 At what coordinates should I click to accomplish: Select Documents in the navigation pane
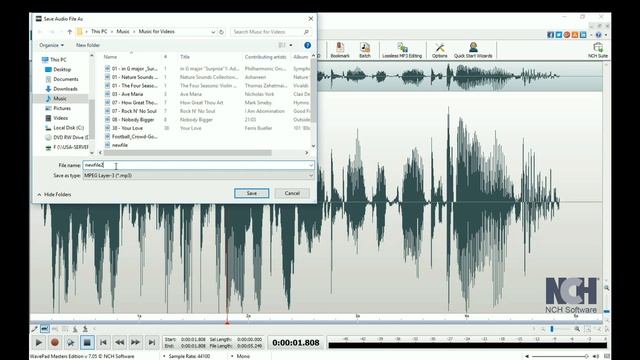point(61,79)
